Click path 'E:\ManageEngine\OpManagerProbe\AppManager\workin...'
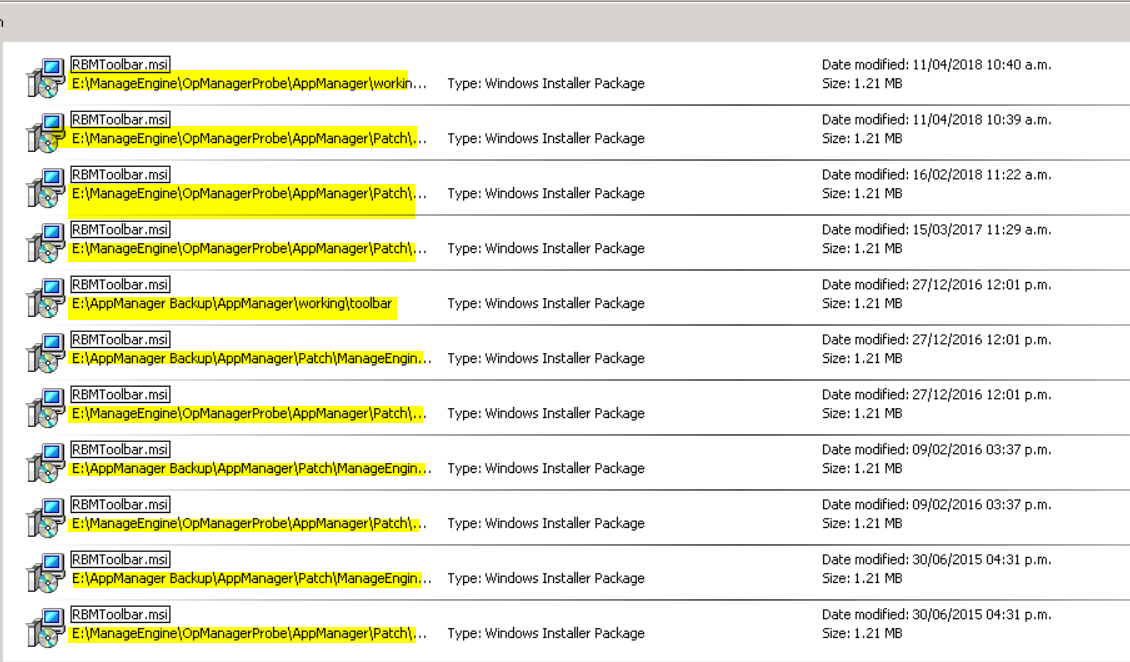Viewport: 1130px width, 662px height. (x=249, y=84)
